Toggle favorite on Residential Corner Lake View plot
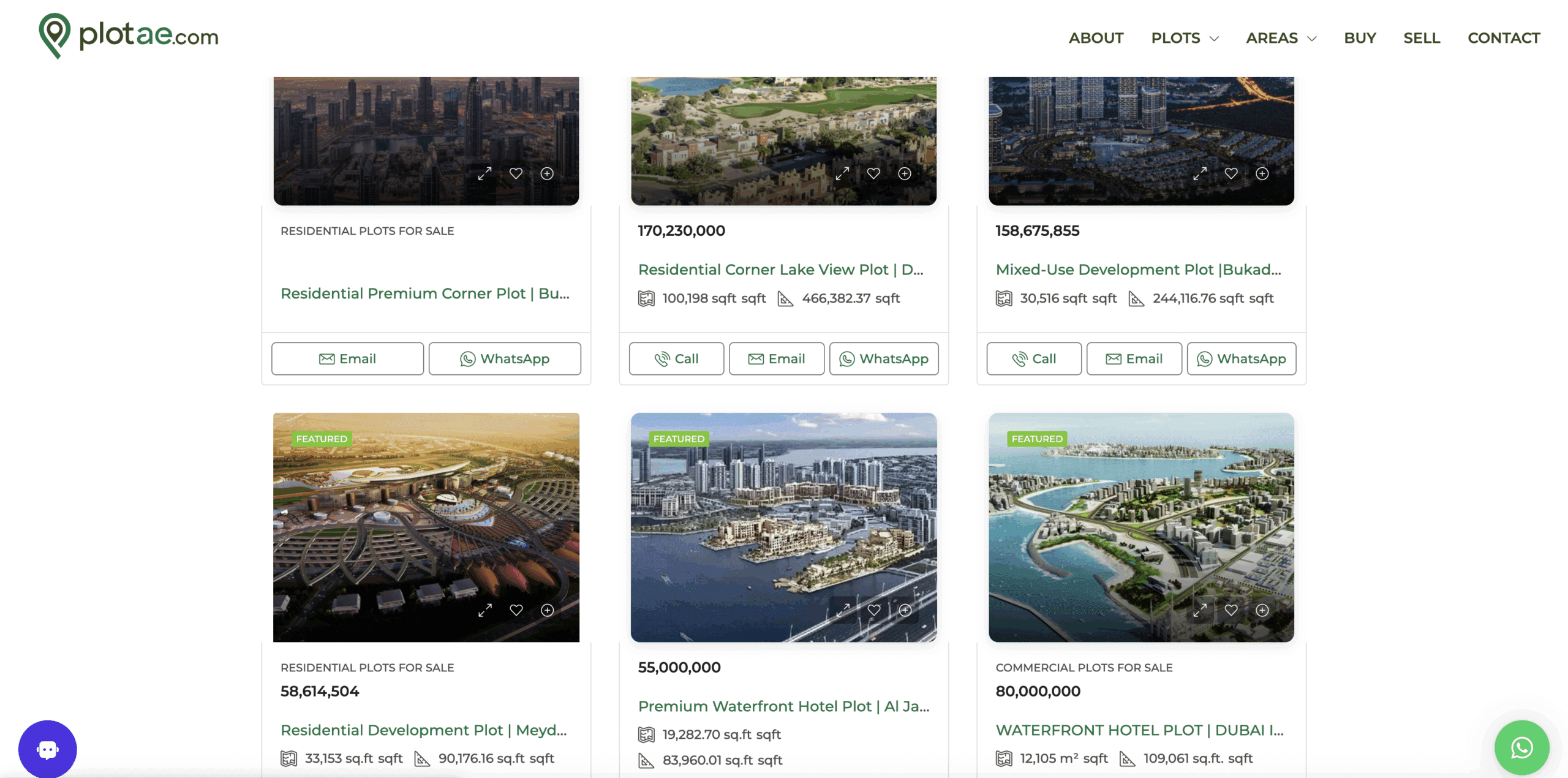1568x778 pixels. click(x=873, y=173)
